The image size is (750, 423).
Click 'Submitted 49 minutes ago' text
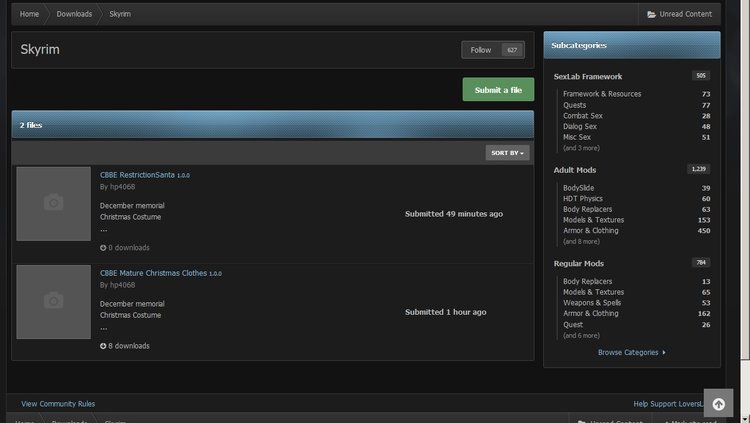(454, 214)
